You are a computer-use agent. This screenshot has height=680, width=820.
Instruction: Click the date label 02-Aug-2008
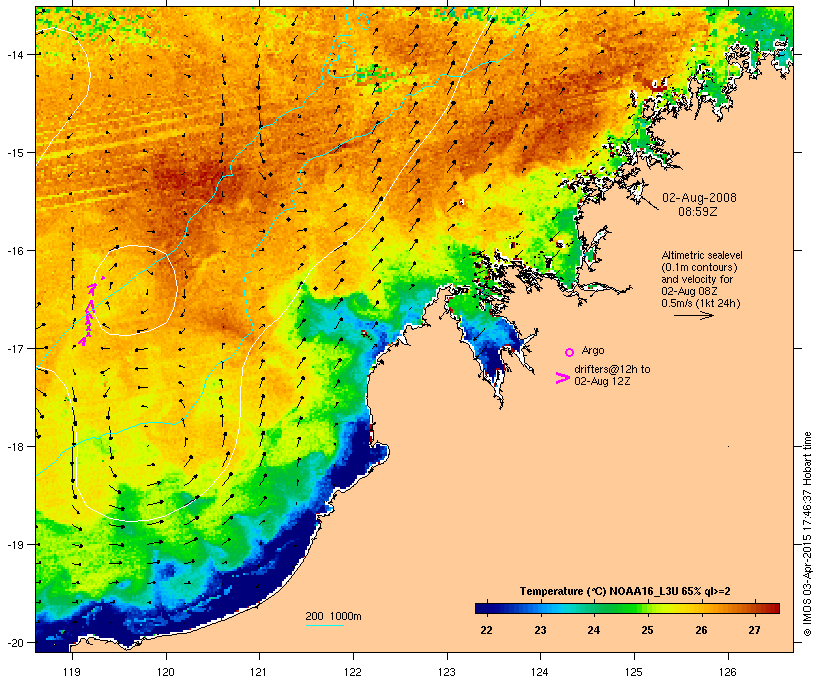(699, 198)
